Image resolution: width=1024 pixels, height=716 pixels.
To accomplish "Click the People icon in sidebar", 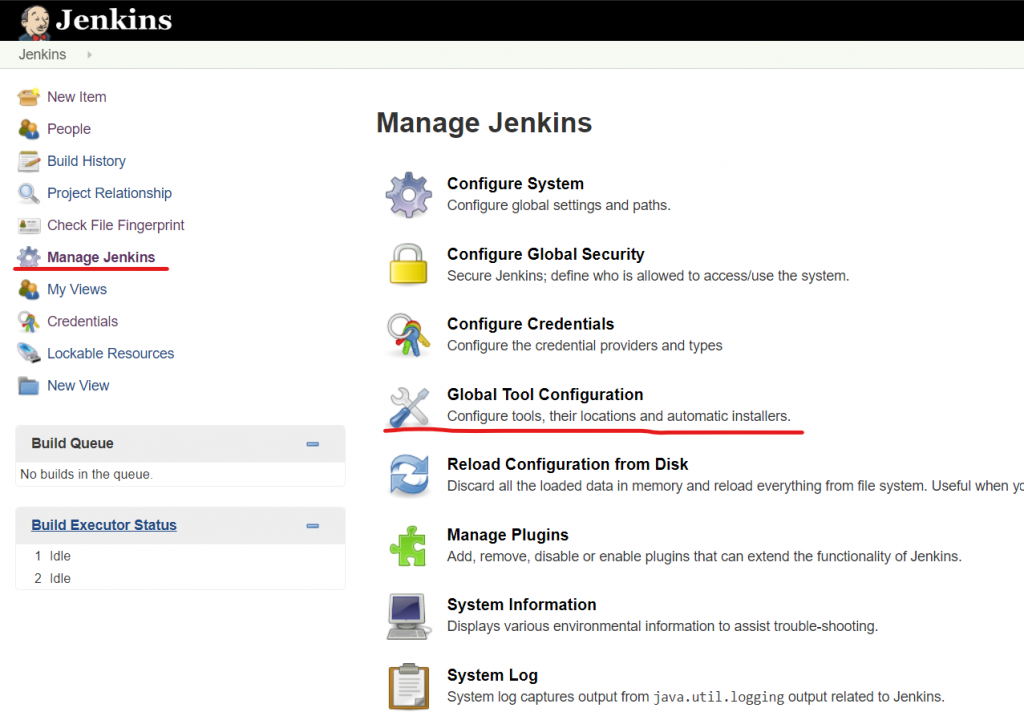I will click(x=29, y=129).
